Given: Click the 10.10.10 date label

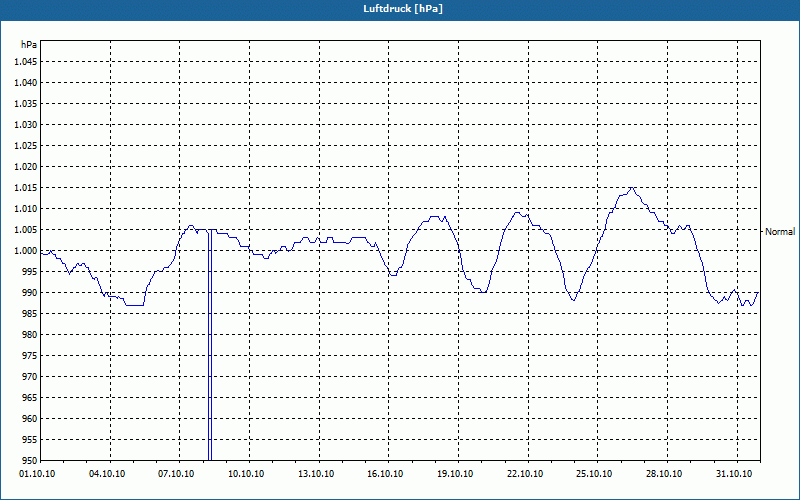Looking at the screenshot, I should point(246,474).
